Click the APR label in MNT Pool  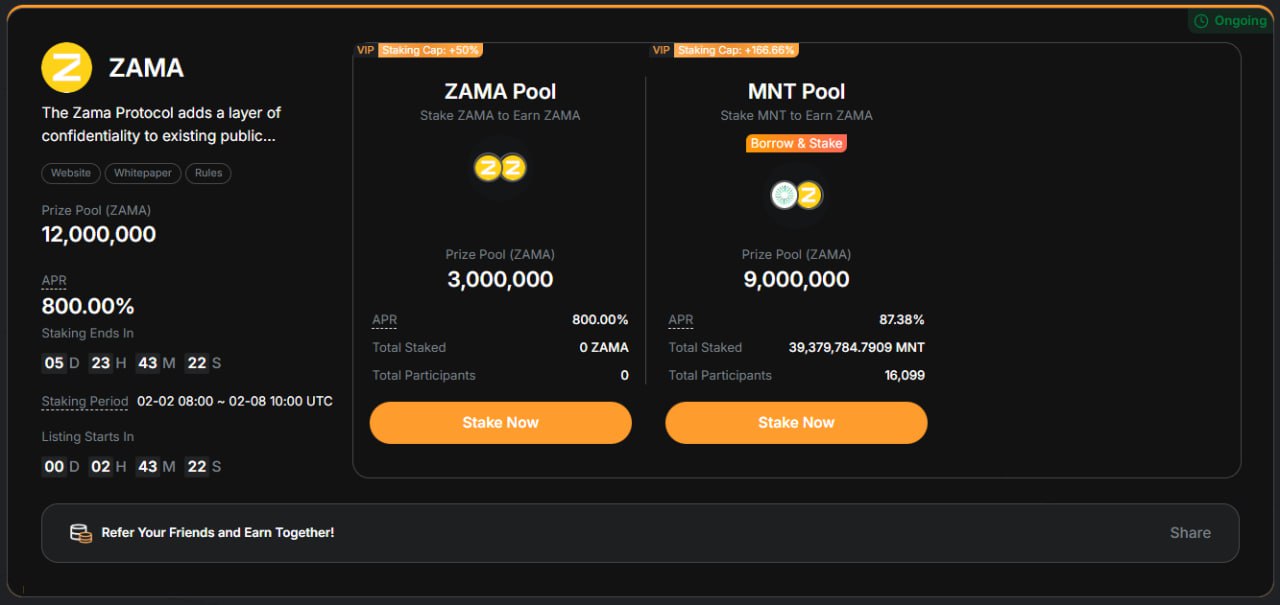coord(681,320)
